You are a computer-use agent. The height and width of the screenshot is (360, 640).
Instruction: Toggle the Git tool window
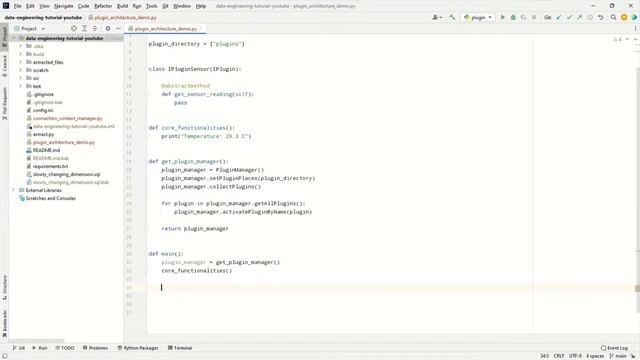pos(19,348)
